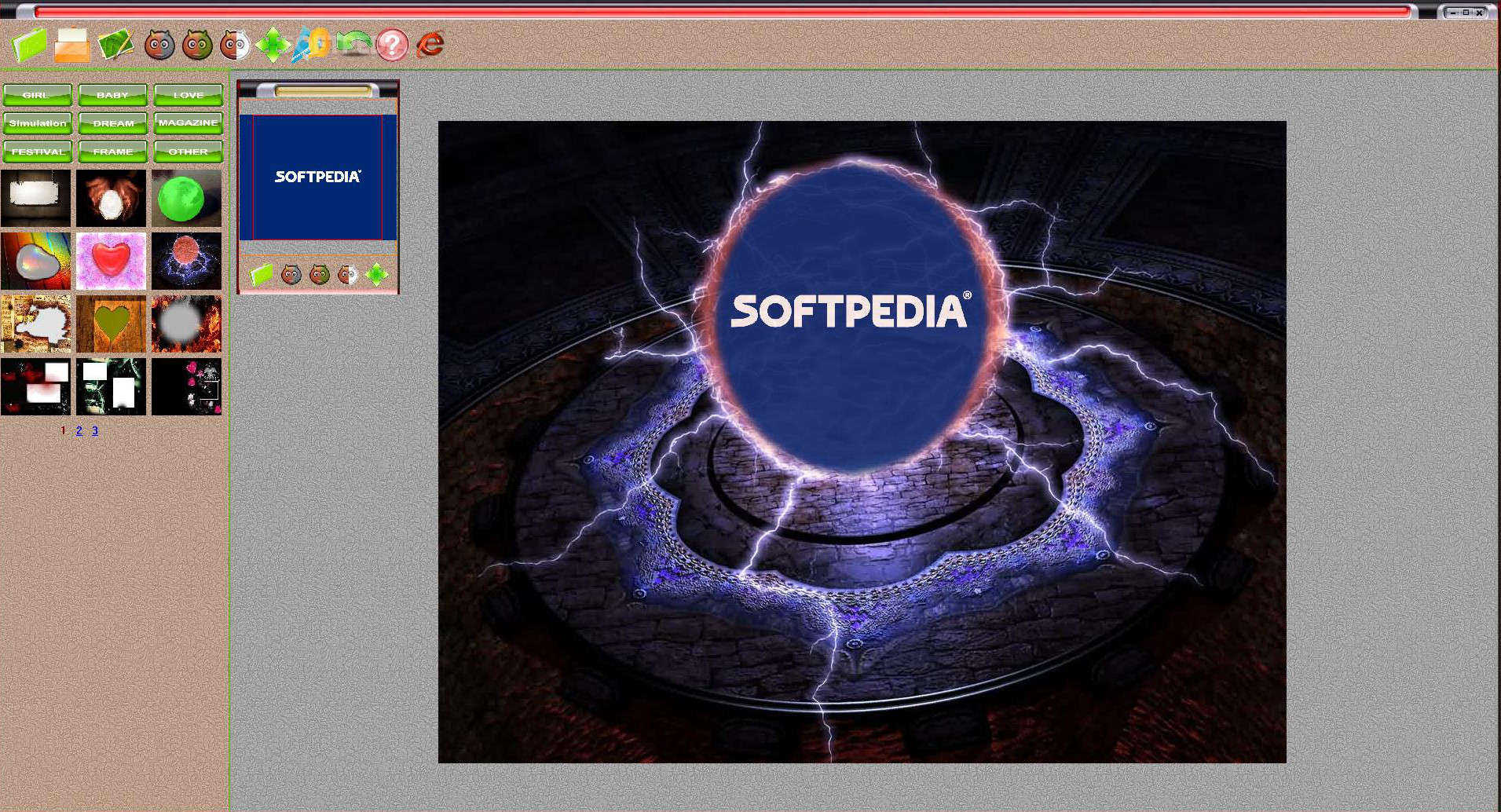Choose the green globe template
Screen dimensions: 1501x812
(x=186, y=198)
